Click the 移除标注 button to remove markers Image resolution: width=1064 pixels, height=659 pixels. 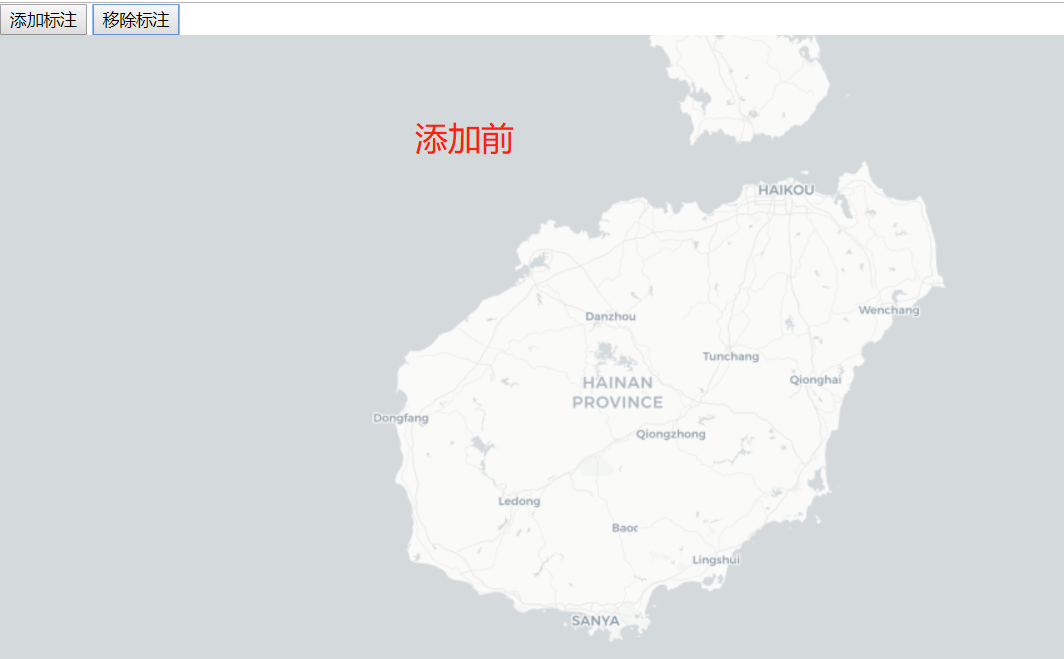[x=135, y=18]
